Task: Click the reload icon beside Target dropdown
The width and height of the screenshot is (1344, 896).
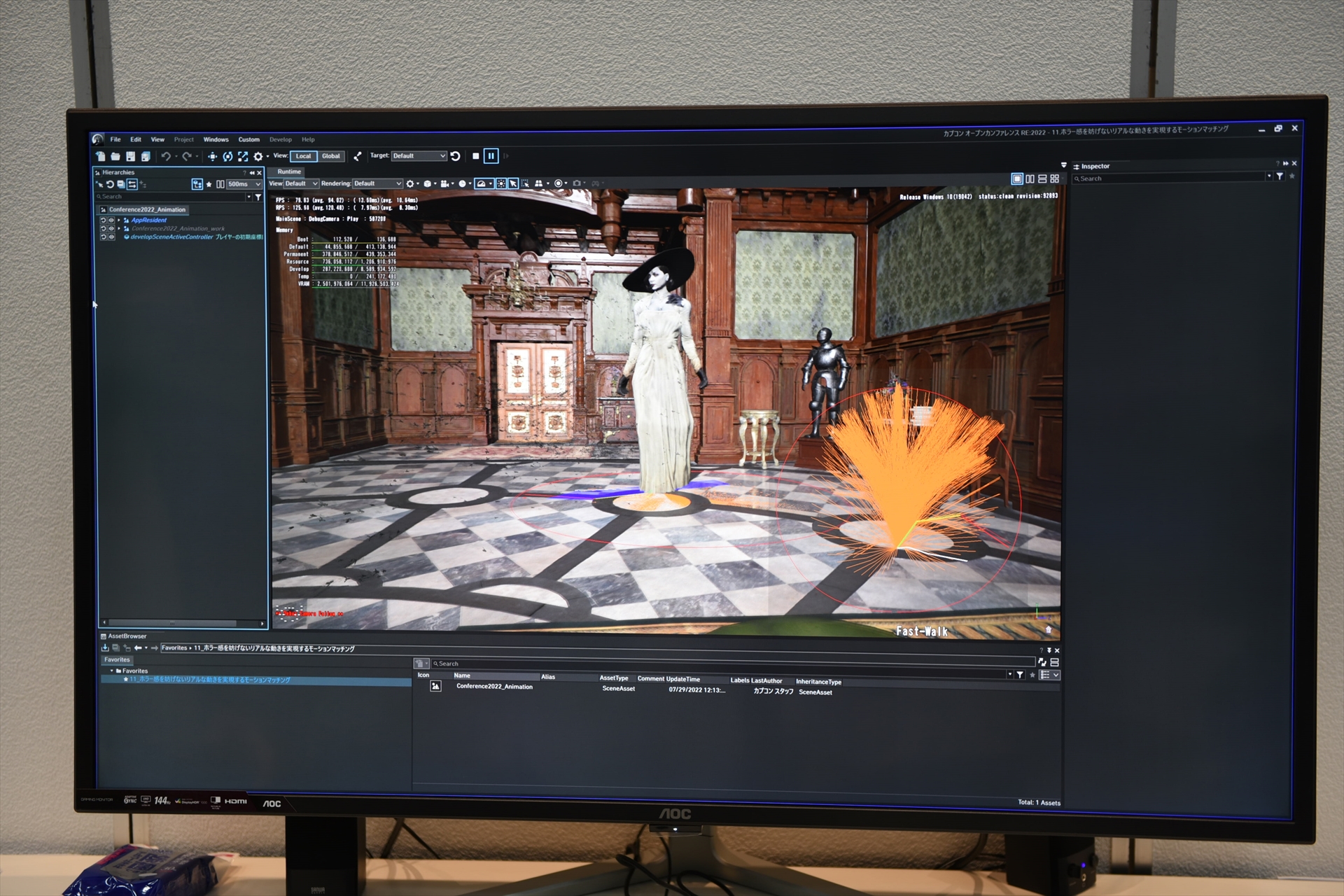Action: point(456,156)
